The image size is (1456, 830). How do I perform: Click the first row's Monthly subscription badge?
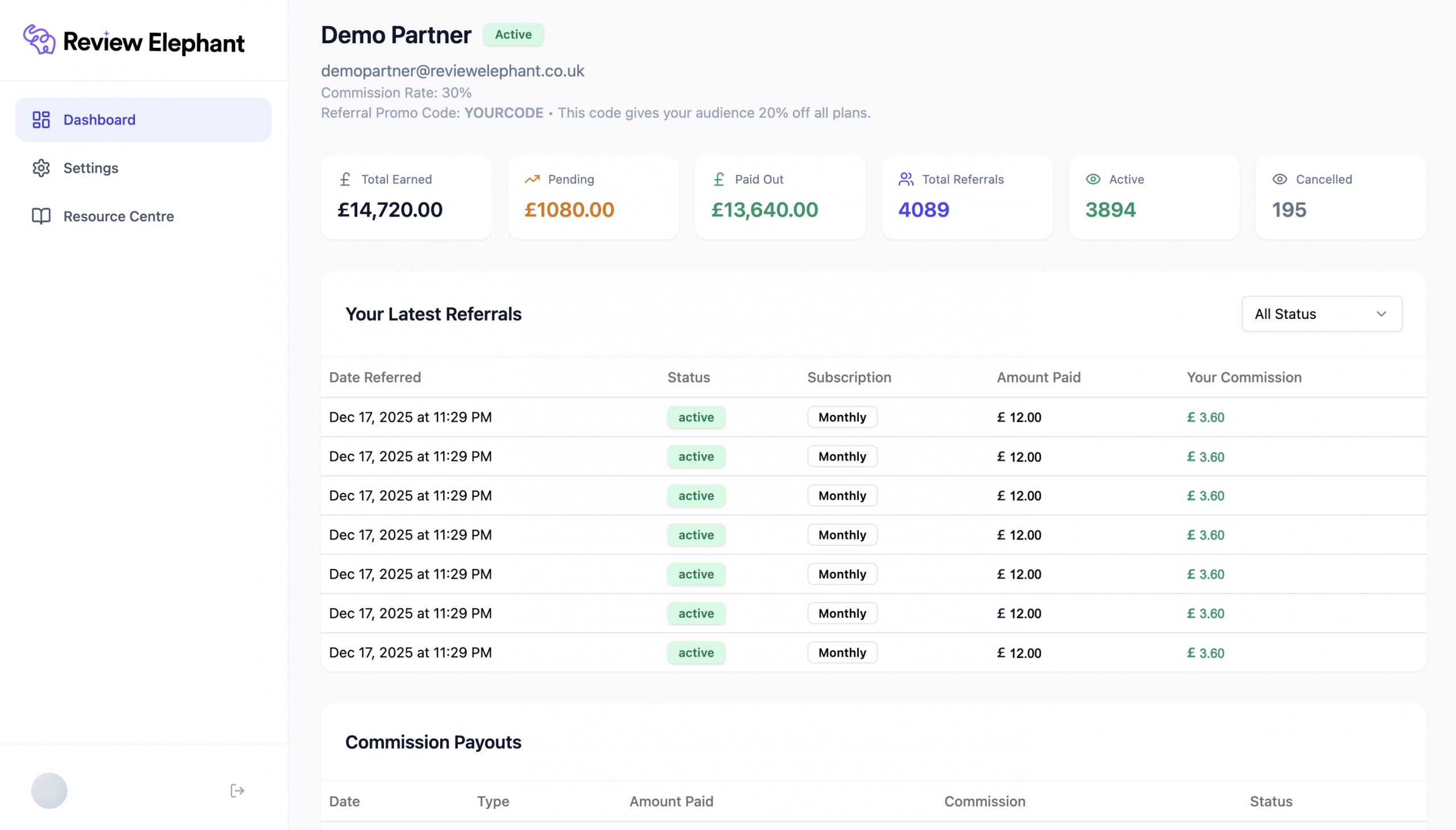(842, 417)
